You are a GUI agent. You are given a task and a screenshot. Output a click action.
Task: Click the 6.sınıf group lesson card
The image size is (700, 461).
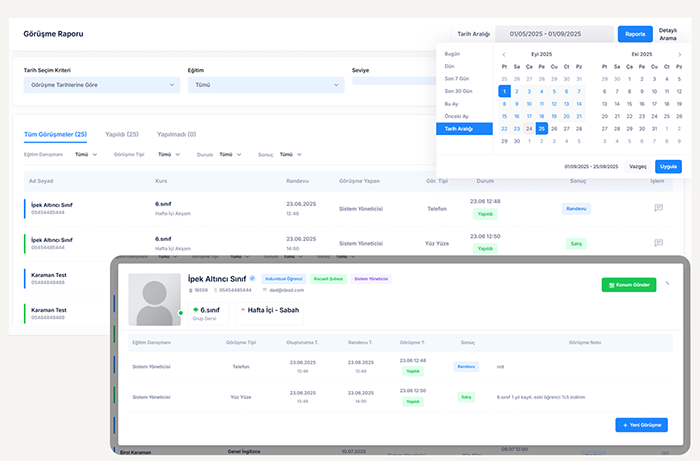(206, 313)
